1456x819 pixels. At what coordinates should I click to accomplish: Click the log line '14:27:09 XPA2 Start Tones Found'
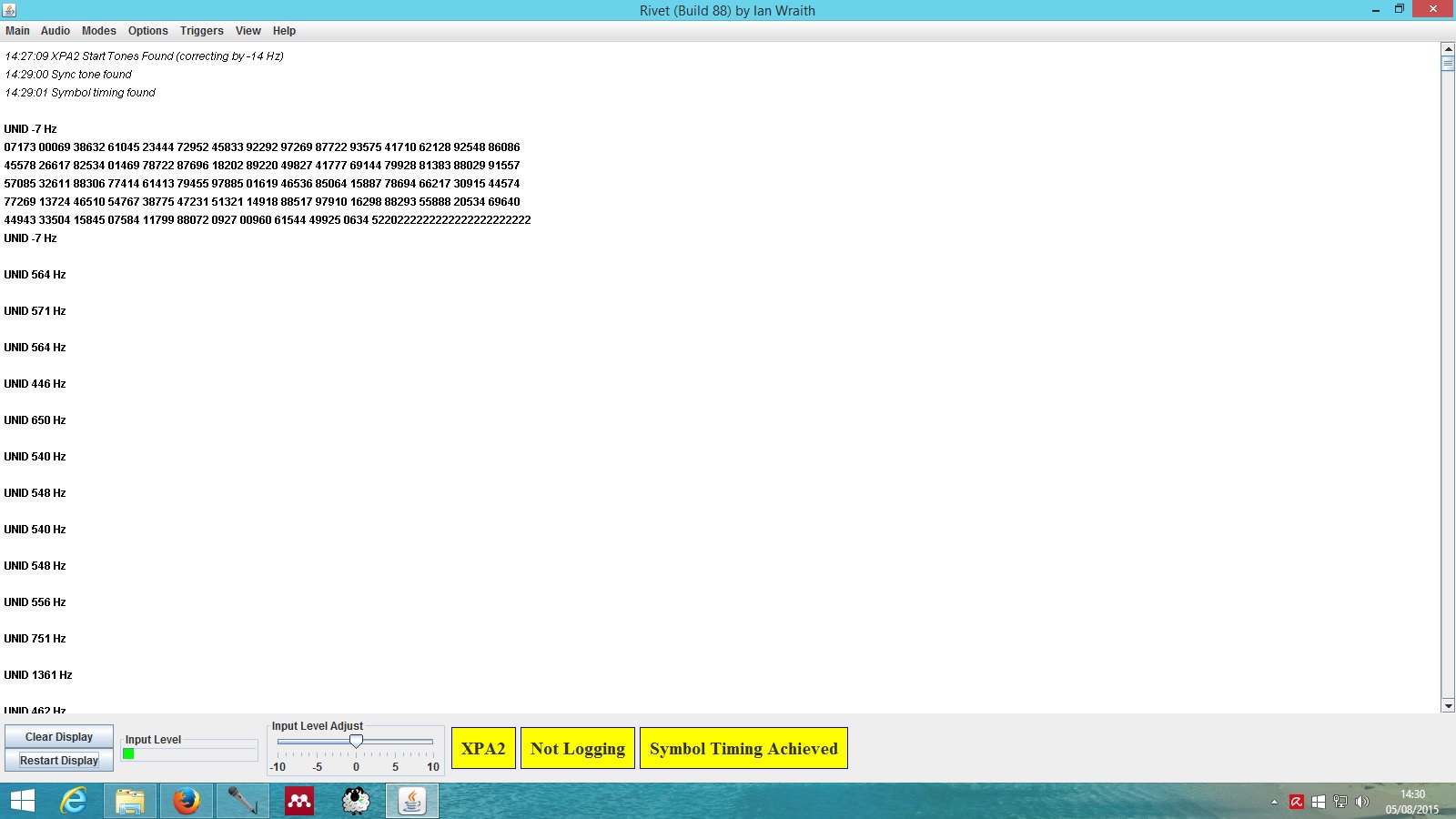pyautogui.click(x=145, y=56)
